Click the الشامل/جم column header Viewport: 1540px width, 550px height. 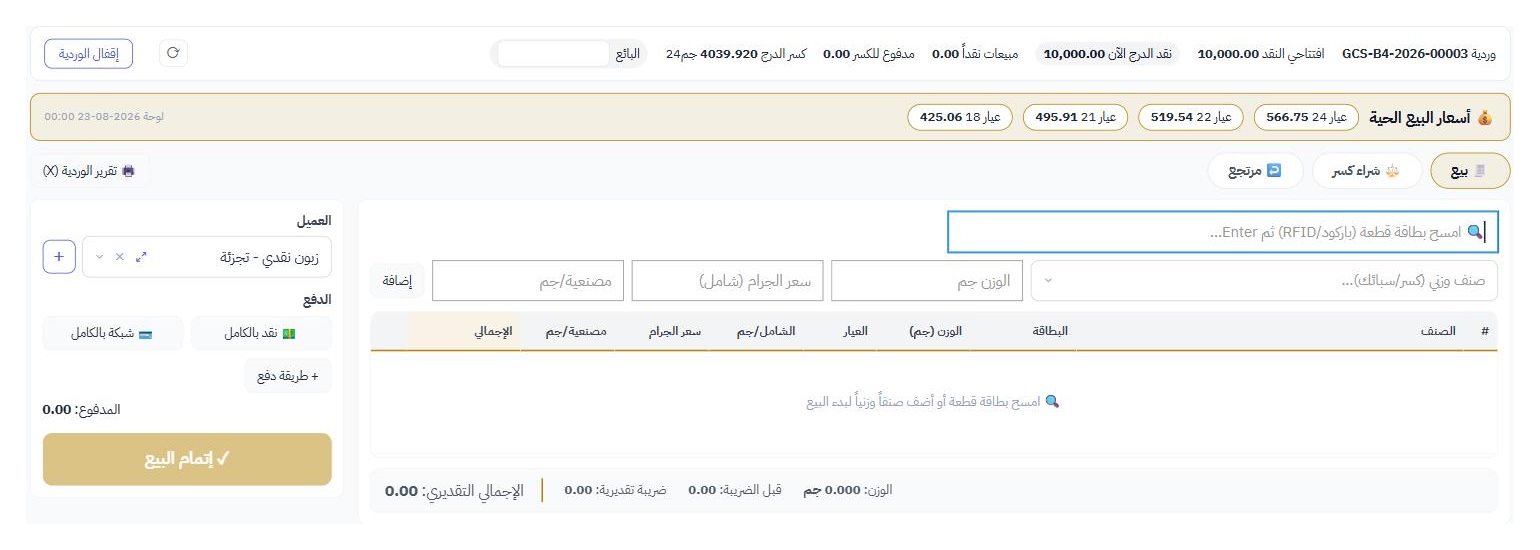pyautogui.click(x=766, y=331)
